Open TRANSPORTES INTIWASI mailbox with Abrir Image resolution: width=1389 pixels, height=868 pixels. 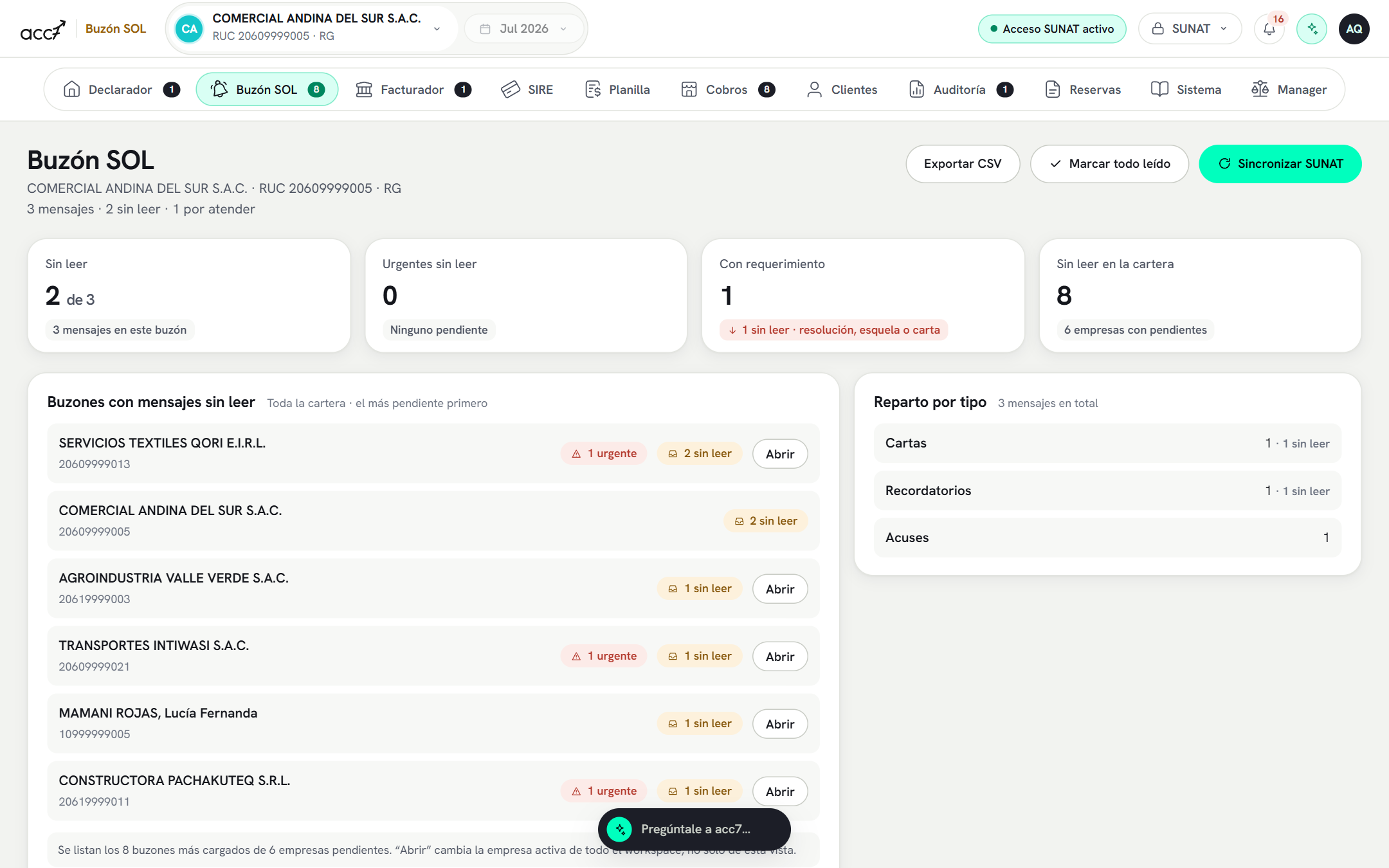point(780,656)
